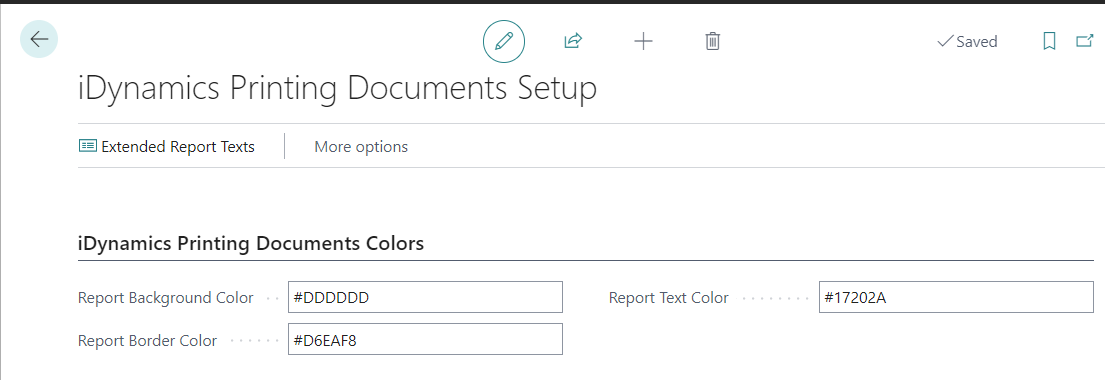
Task: Click the pencil edit icon
Action: (504, 42)
